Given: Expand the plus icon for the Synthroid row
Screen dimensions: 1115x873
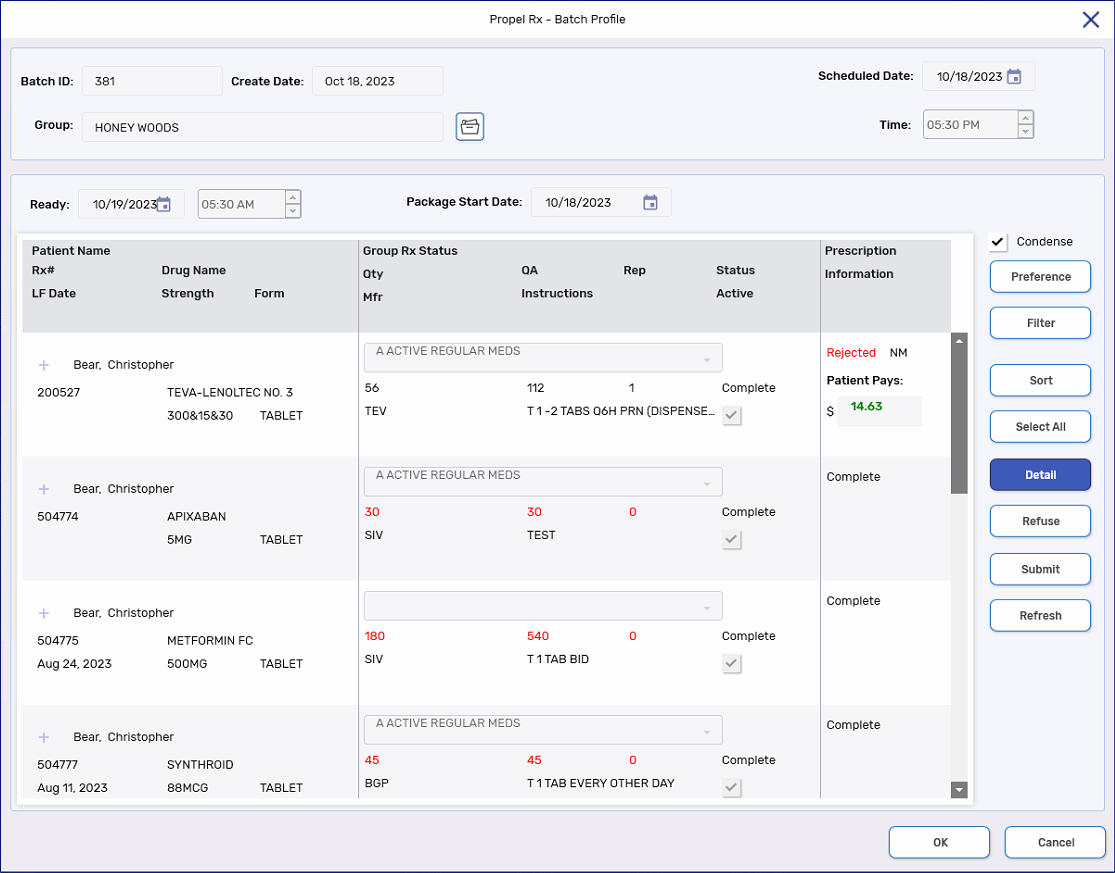Looking at the screenshot, I should coord(44,737).
